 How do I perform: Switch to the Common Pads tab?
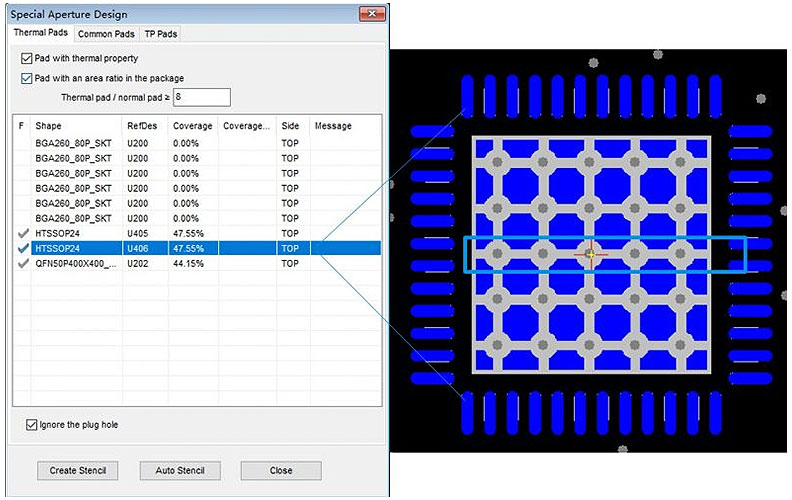(x=105, y=34)
